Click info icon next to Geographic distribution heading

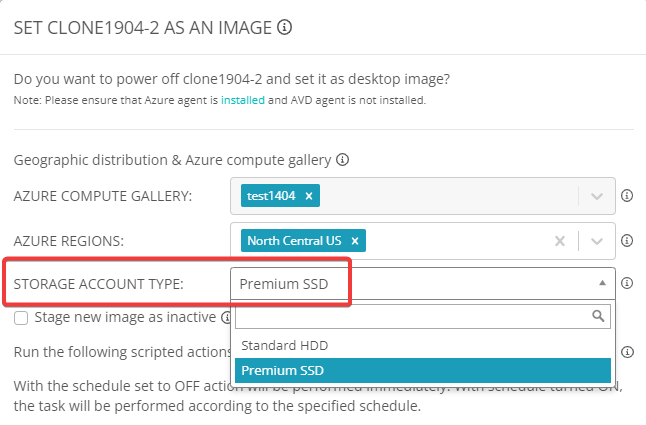(x=342, y=159)
